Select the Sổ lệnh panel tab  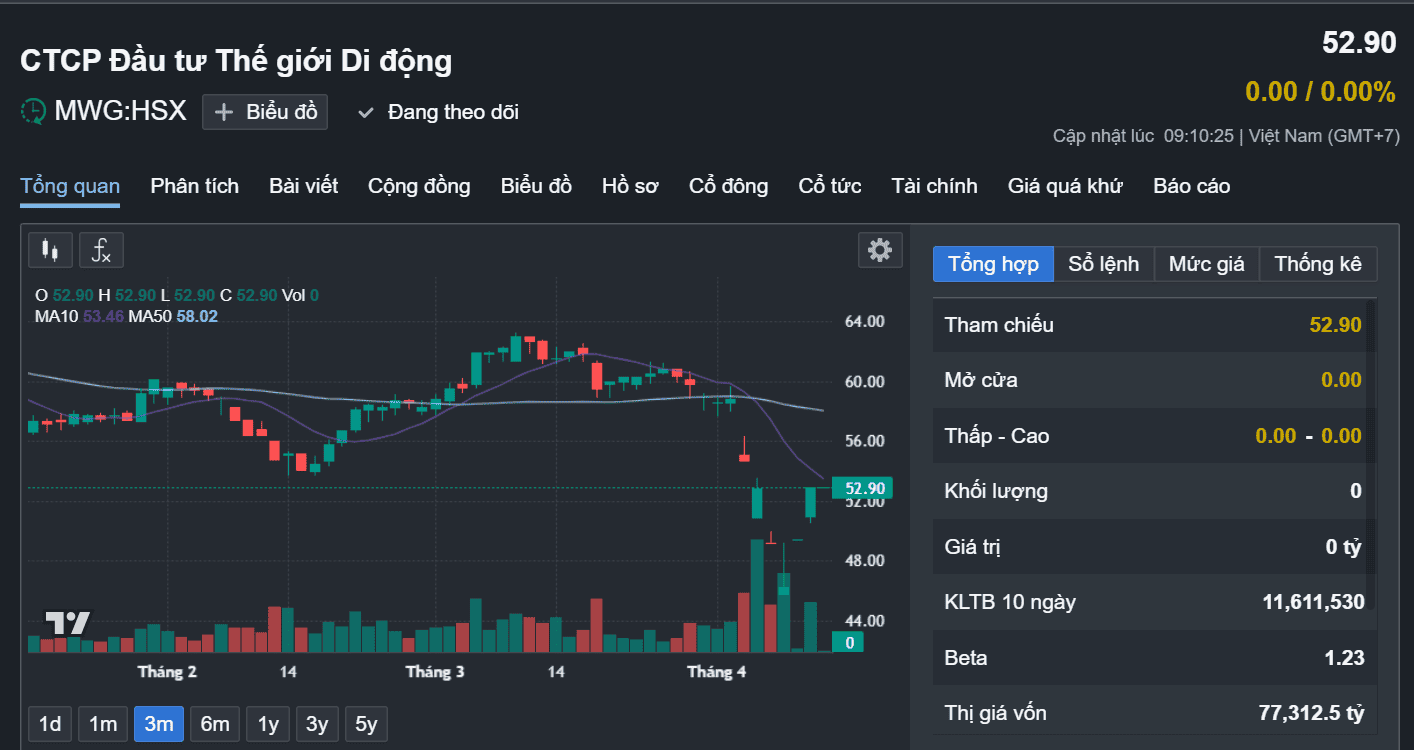tap(1104, 264)
